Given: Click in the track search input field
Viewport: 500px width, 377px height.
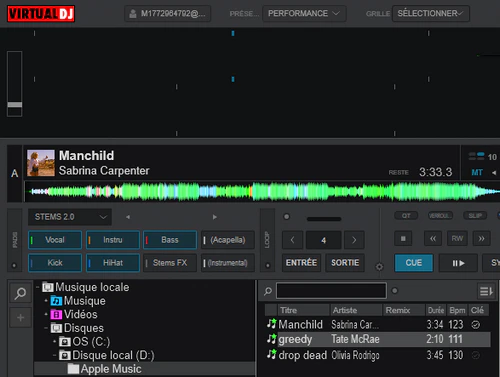Looking at the screenshot, I should click(331, 291).
